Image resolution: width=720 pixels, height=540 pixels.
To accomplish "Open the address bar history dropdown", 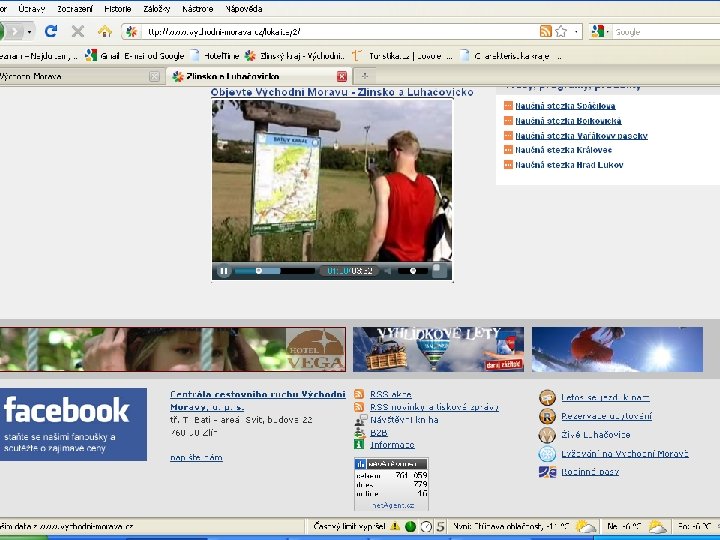I will tap(576, 32).
